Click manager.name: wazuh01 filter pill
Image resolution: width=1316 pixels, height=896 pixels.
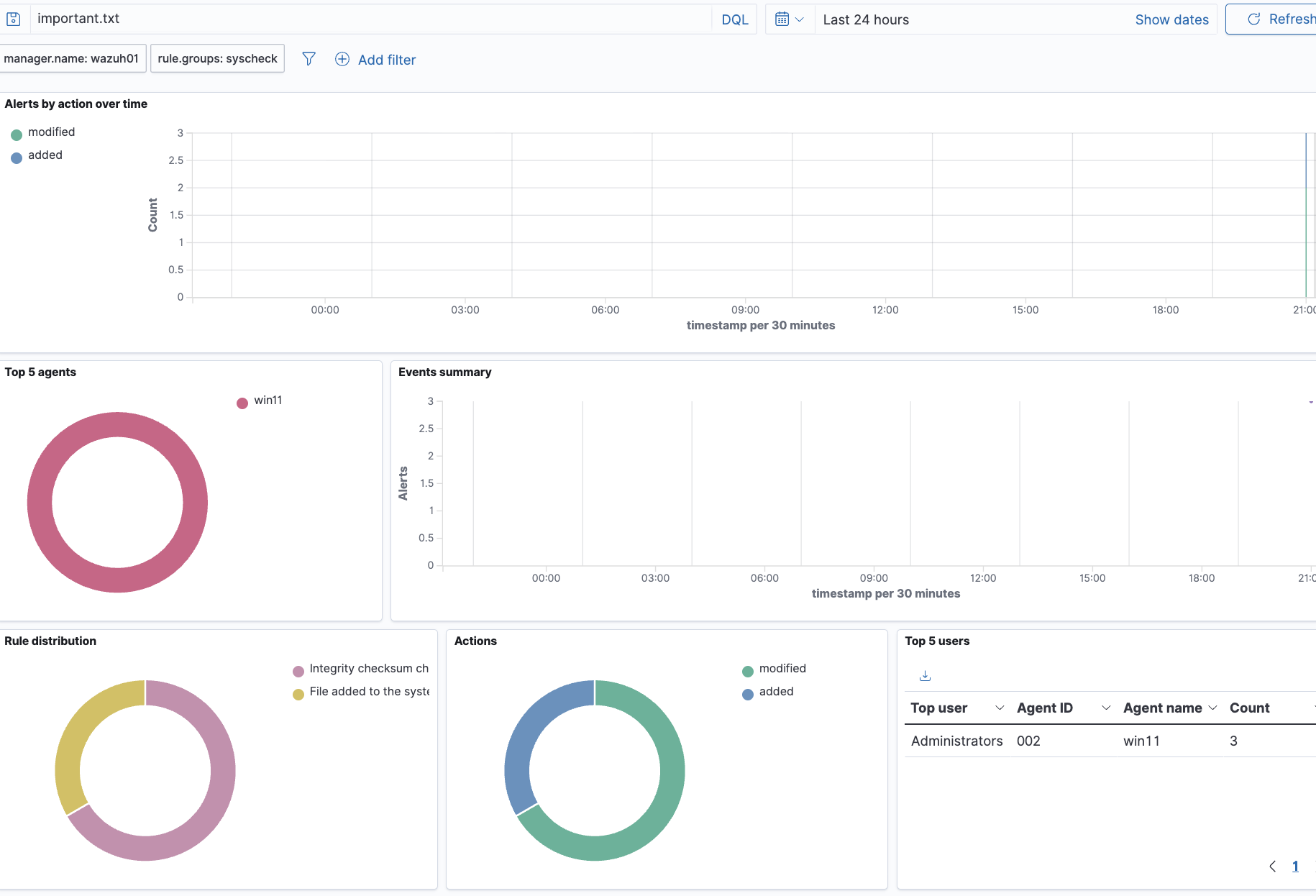tap(72, 58)
